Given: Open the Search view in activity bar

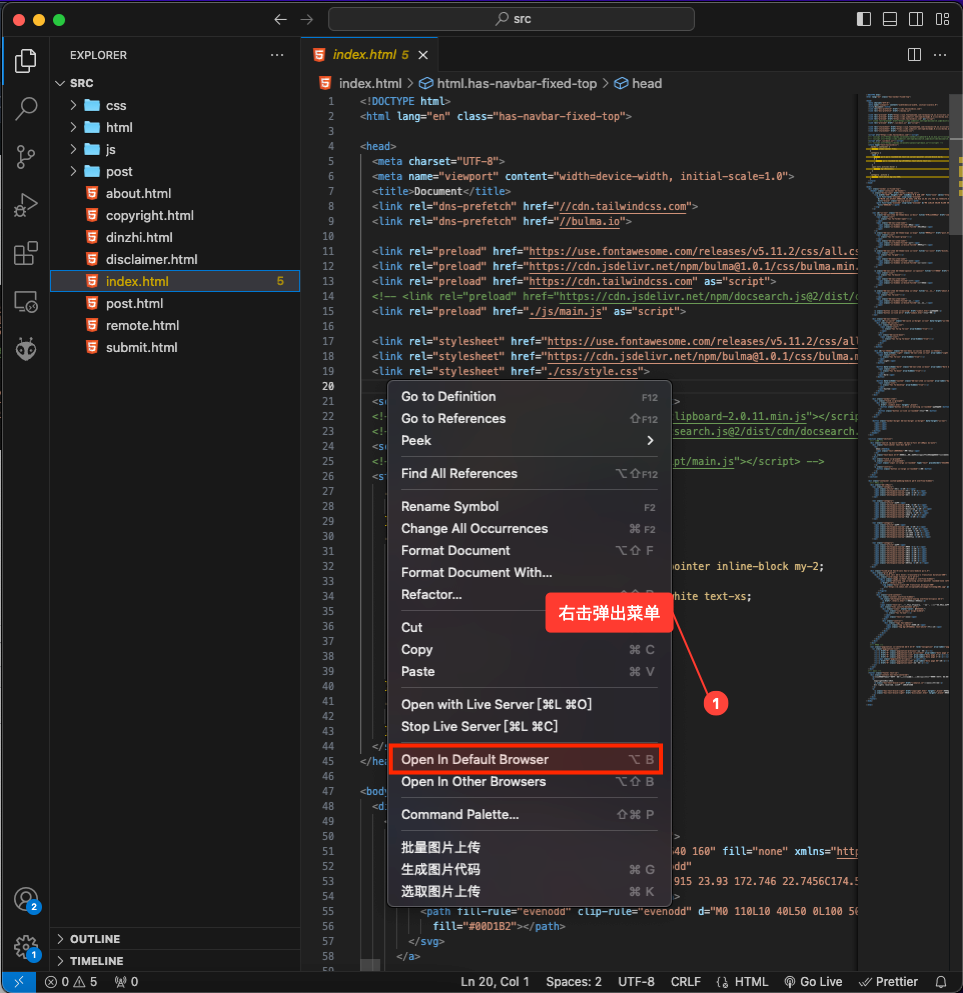Looking at the screenshot, I should click(x=25, y=109).
